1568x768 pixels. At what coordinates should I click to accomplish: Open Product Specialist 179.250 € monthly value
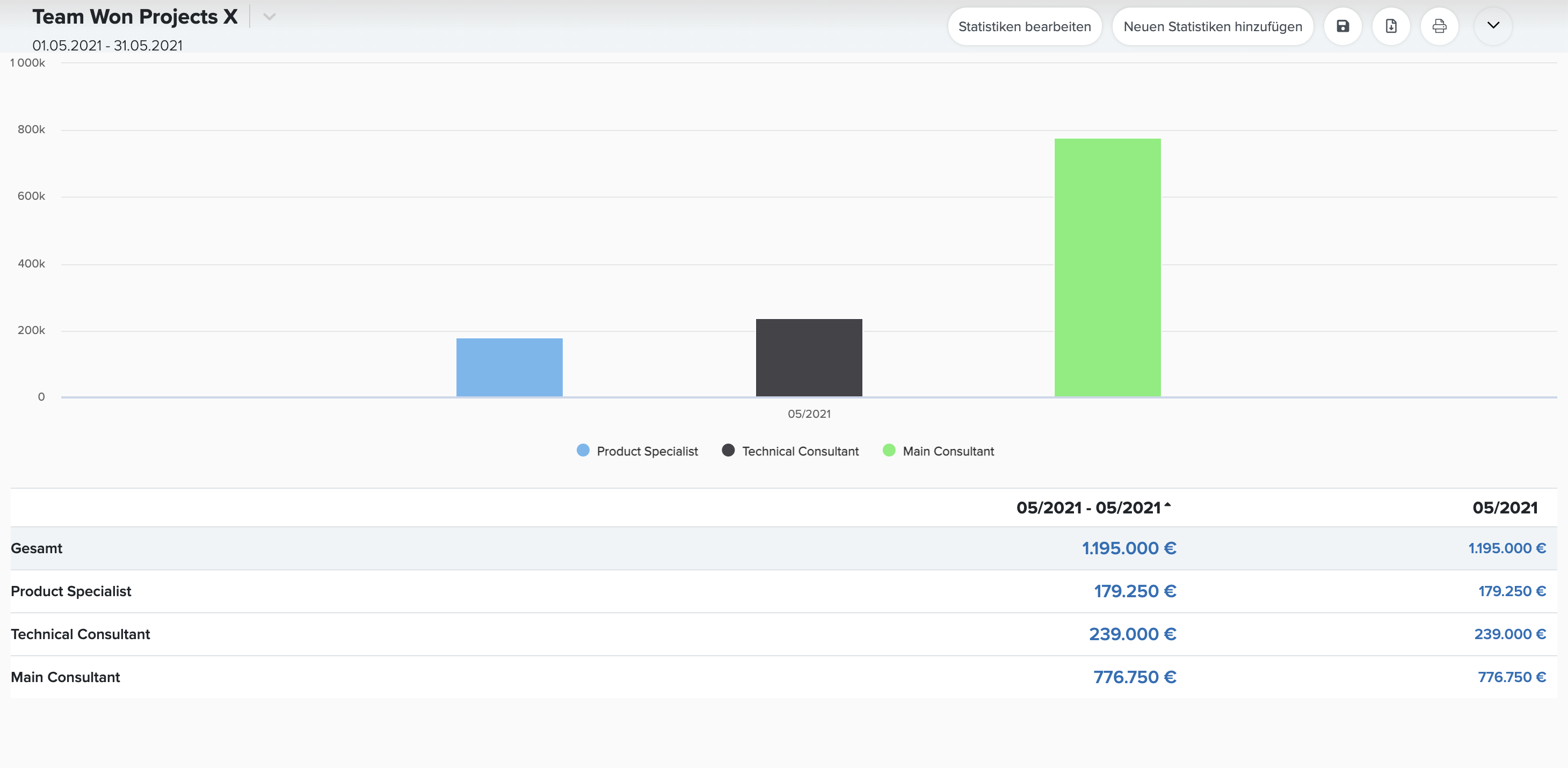tap(1512, 591)
